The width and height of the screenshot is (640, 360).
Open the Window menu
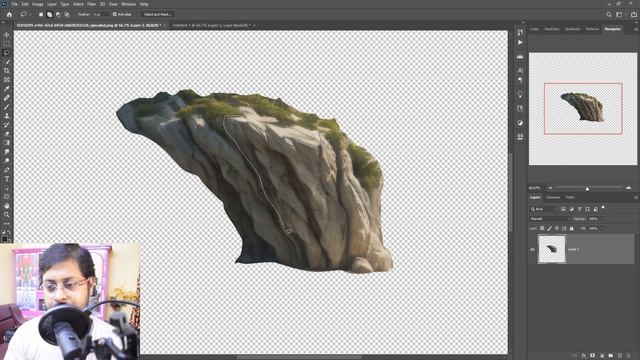click(128, 4)
